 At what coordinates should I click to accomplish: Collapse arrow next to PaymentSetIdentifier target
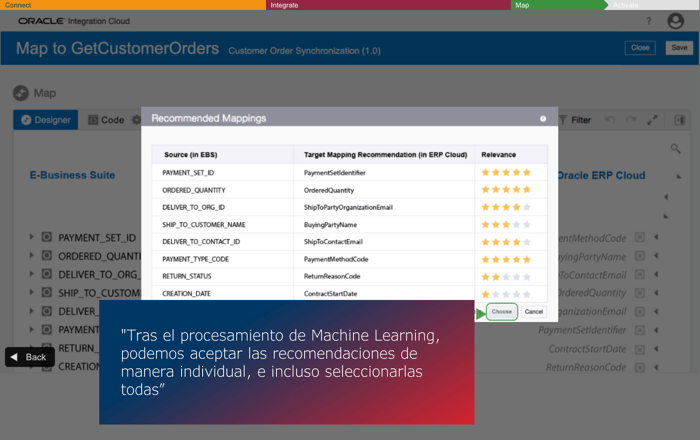pyautogui.click(x=656, y=330)
